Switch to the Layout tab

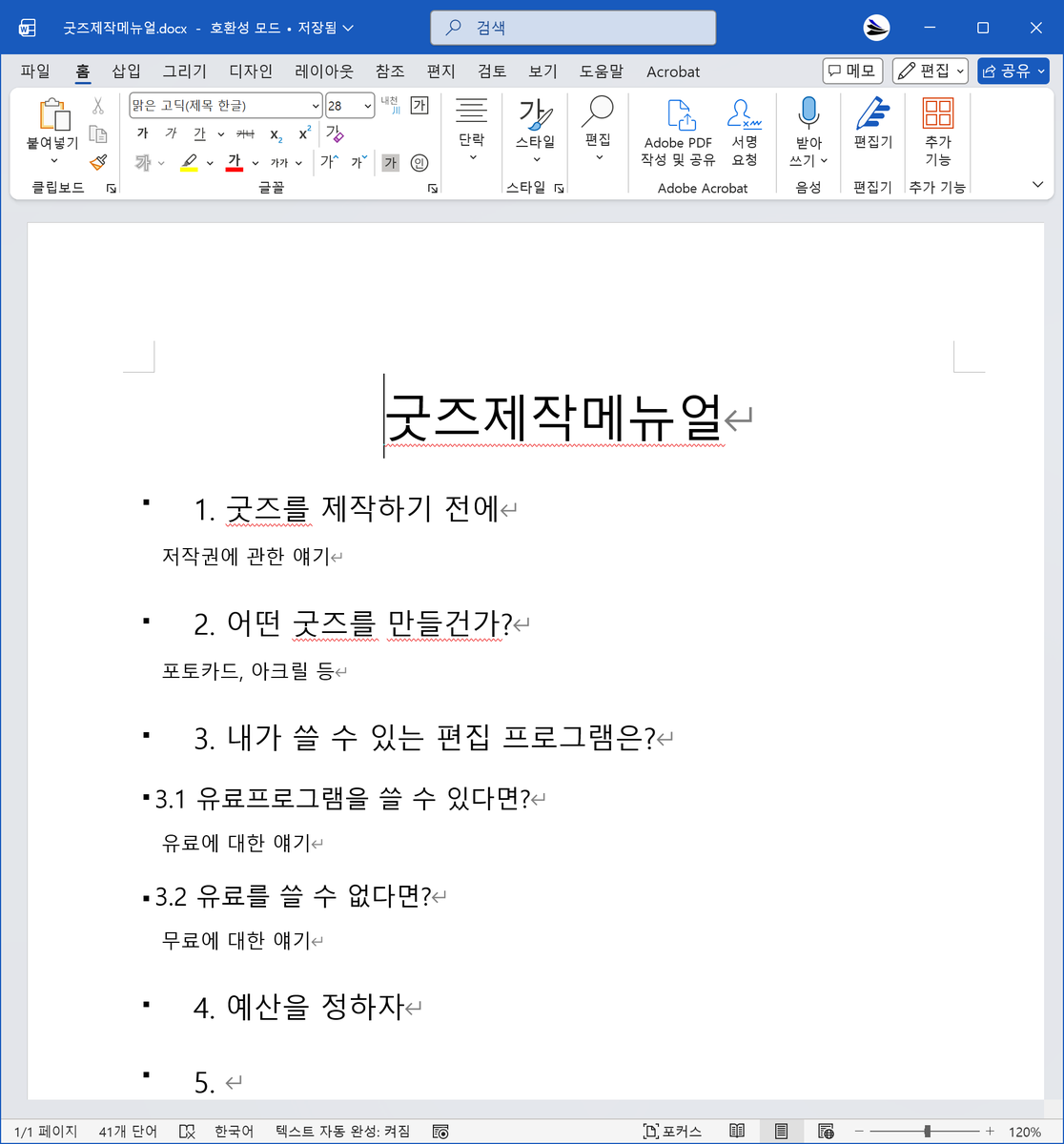click(x=324, y=71)
